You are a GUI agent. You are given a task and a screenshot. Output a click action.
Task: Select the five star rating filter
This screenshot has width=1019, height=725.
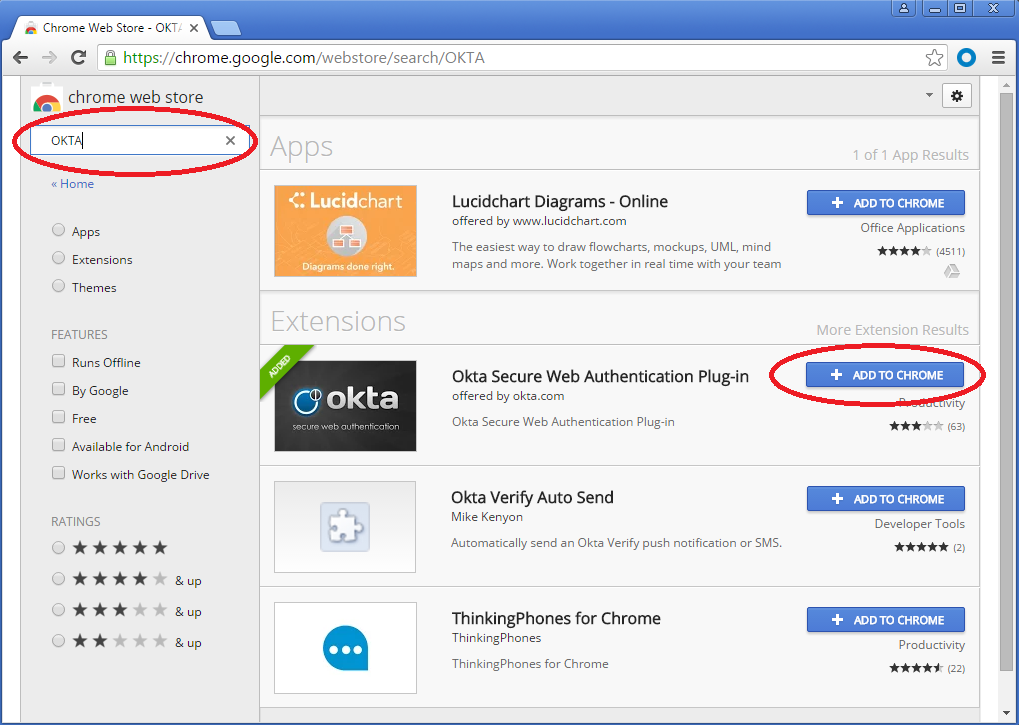[58, 548]
